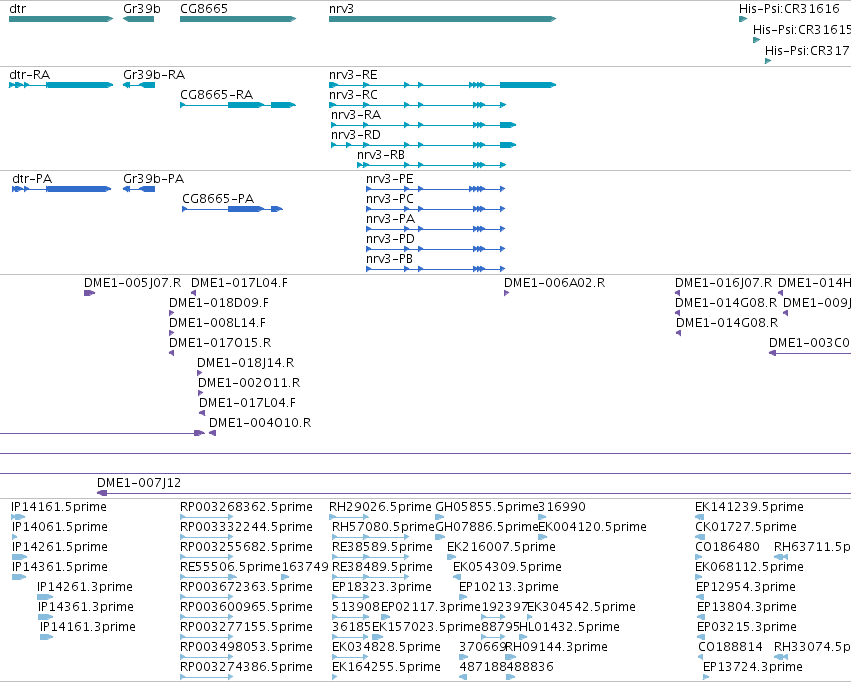Select EST IP14161.5prime
851x682 pixels.
[18, 517]
